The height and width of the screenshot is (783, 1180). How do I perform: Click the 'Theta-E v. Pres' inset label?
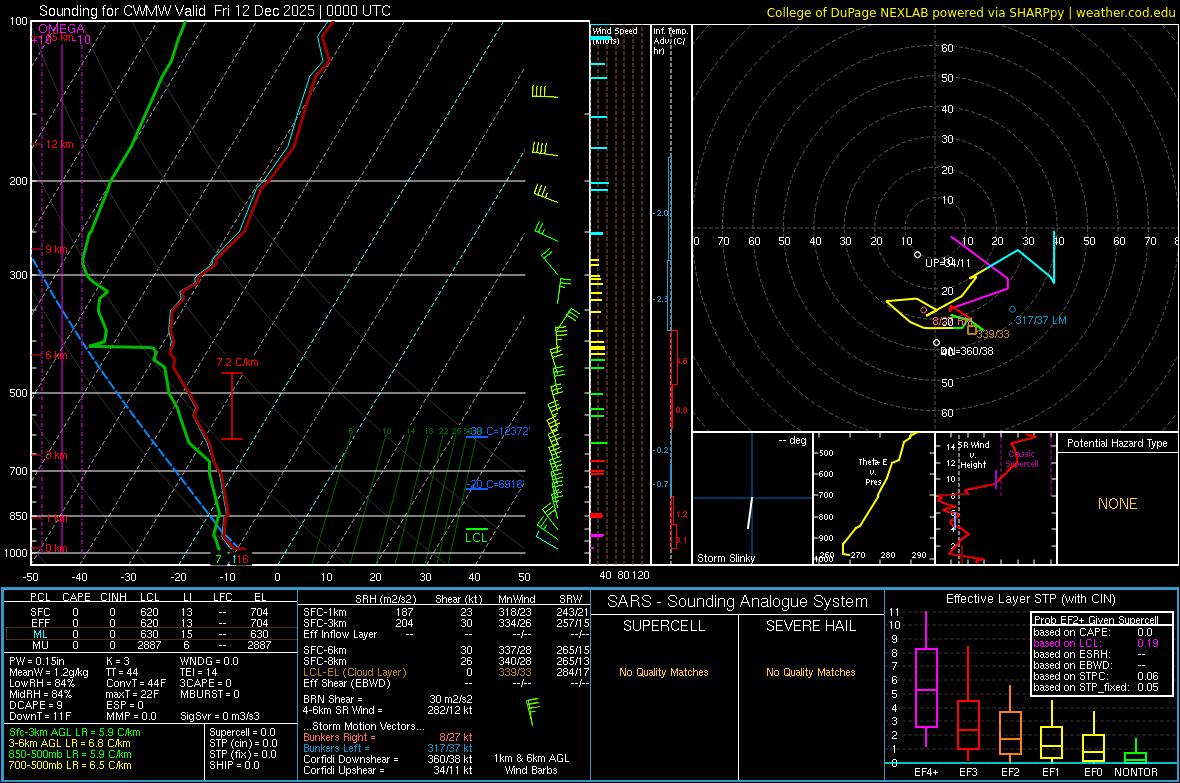point(872,471)
